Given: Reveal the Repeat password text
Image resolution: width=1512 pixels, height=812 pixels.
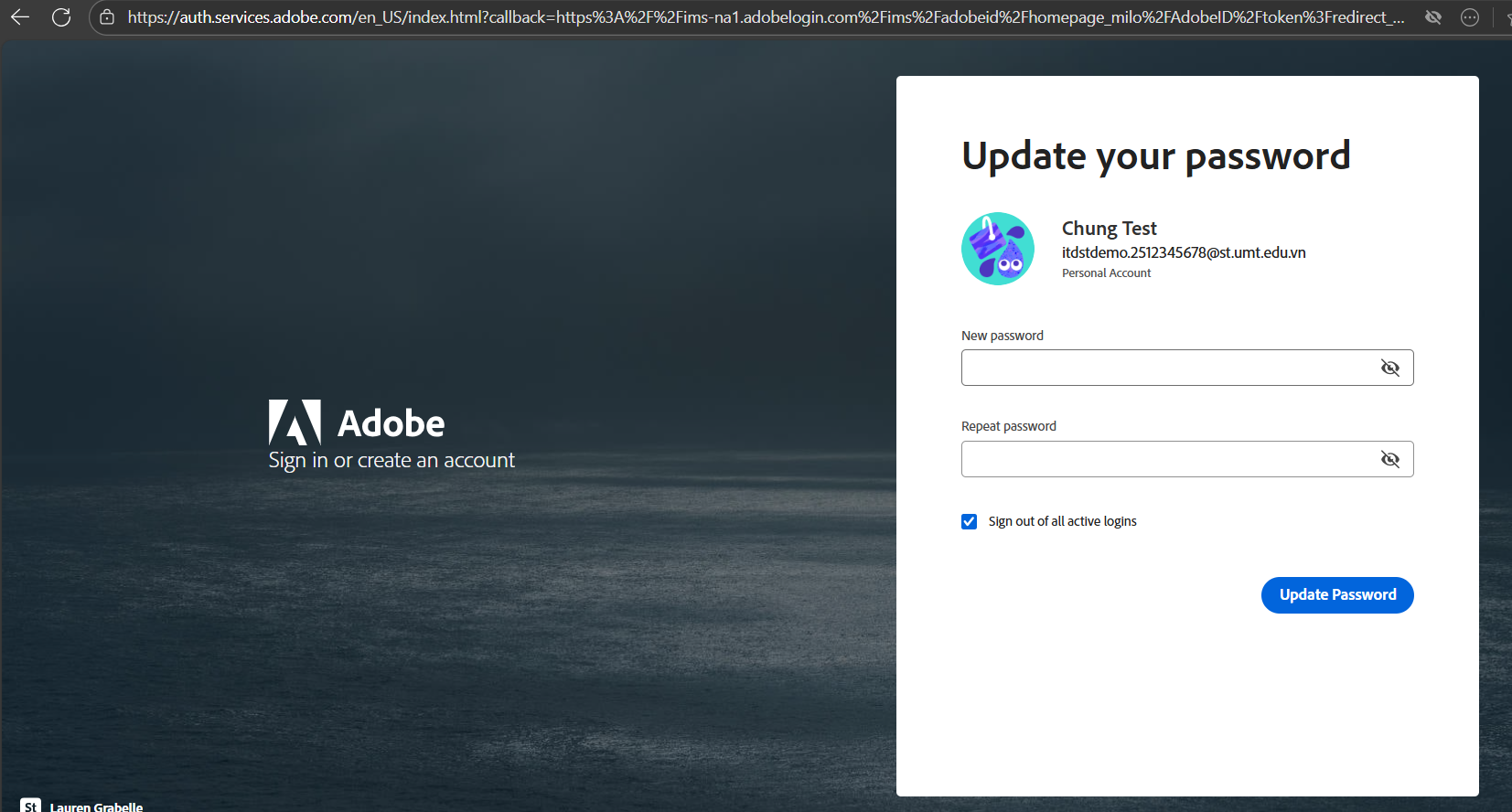Looking at the screenshot, I should pyautogui.click(x=1389, y=459).
